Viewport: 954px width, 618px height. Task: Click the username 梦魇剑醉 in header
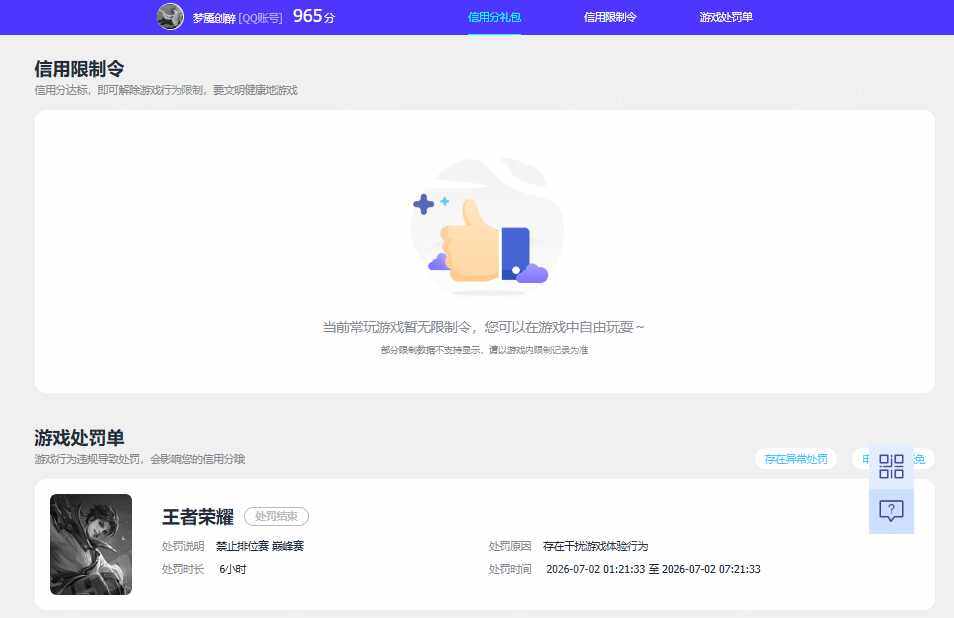[x=214, y=18]
